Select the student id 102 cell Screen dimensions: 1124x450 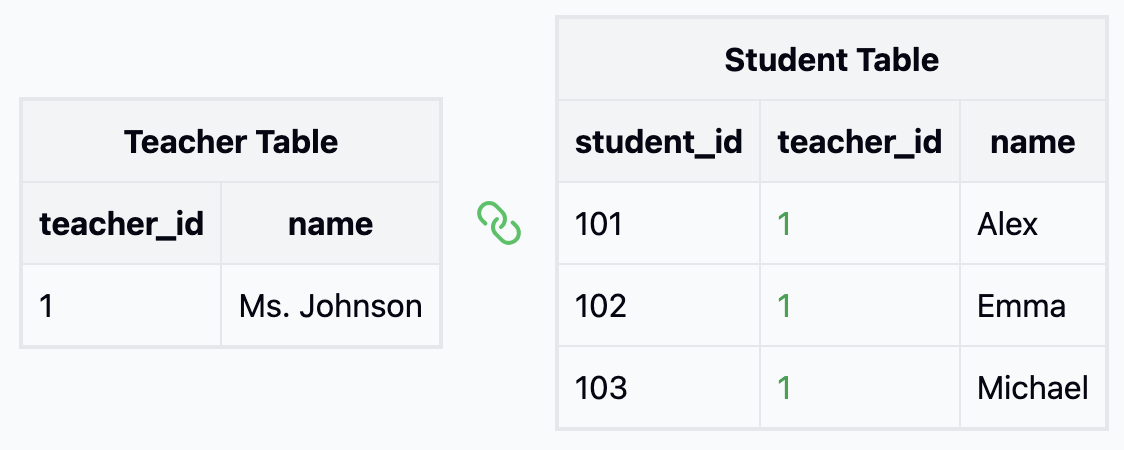(x=659, y=306)
